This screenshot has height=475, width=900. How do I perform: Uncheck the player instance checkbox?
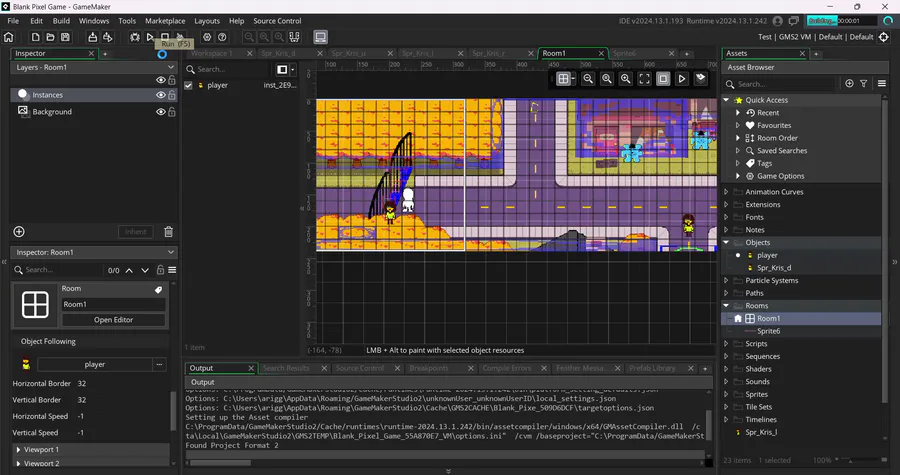tap(188, 85)
